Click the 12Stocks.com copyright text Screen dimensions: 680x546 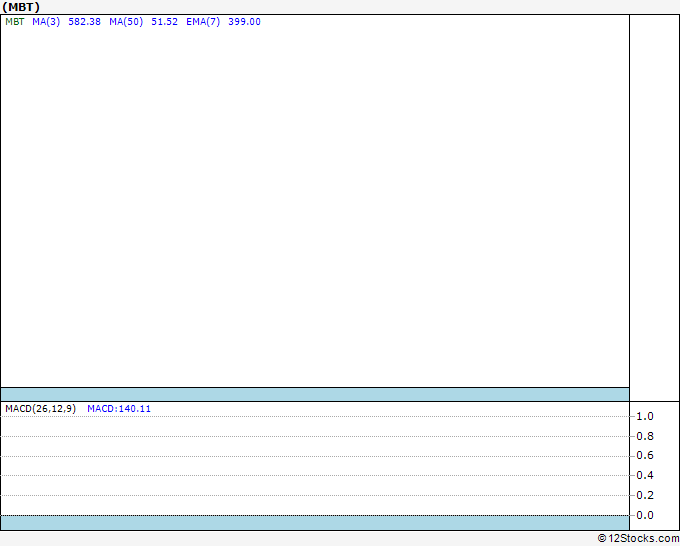(x=638, y=538)
